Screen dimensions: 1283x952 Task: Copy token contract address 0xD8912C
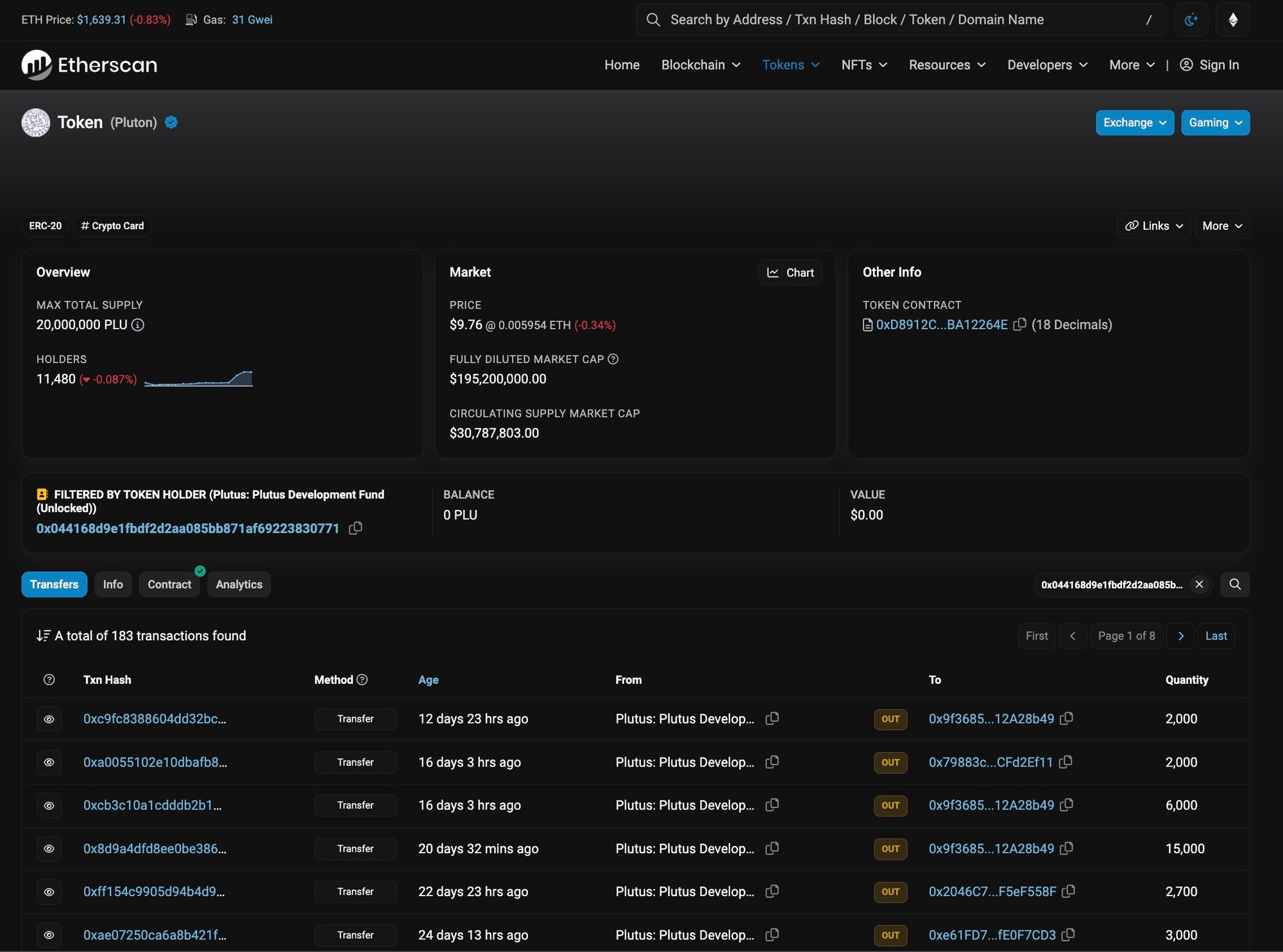[x=1019, y=325]
